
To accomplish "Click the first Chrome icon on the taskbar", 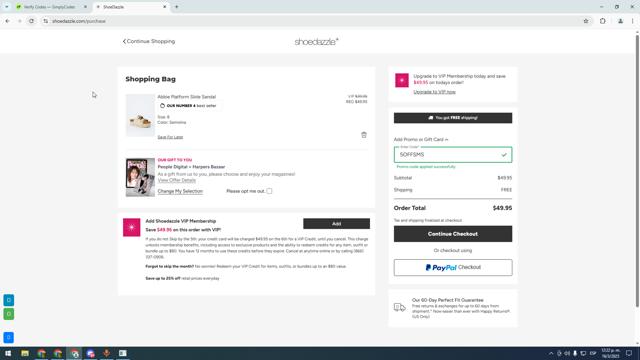I will 42,353.
